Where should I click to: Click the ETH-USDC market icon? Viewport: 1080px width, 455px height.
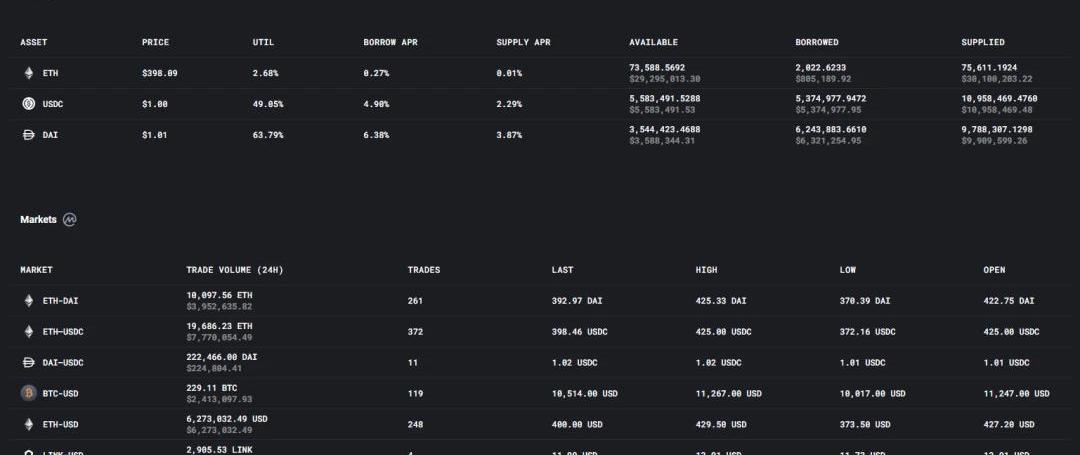point(28,331)
